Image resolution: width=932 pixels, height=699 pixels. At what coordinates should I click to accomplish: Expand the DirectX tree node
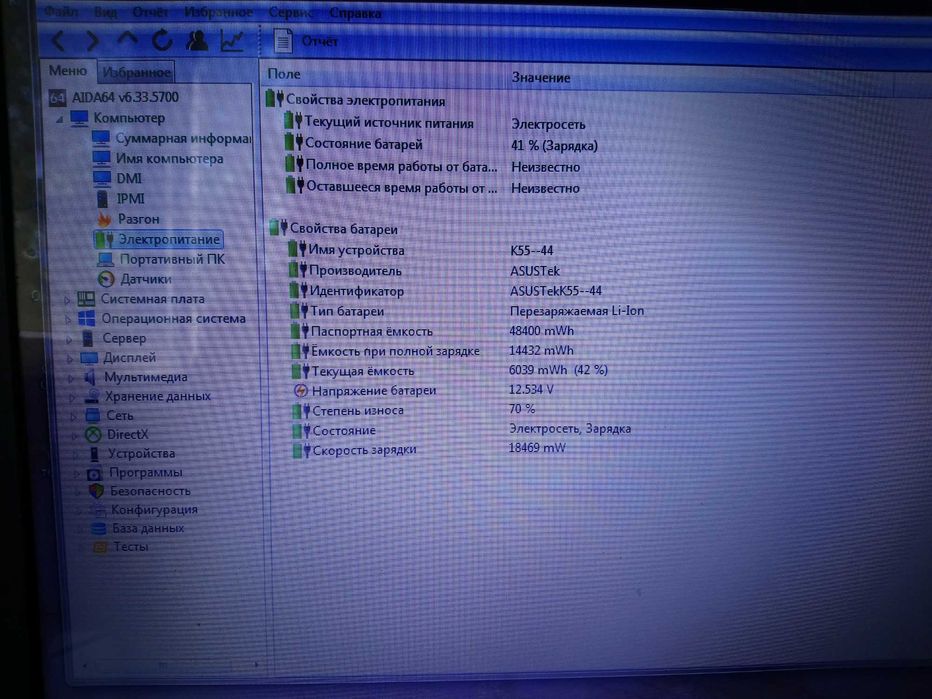click(75, 436)
